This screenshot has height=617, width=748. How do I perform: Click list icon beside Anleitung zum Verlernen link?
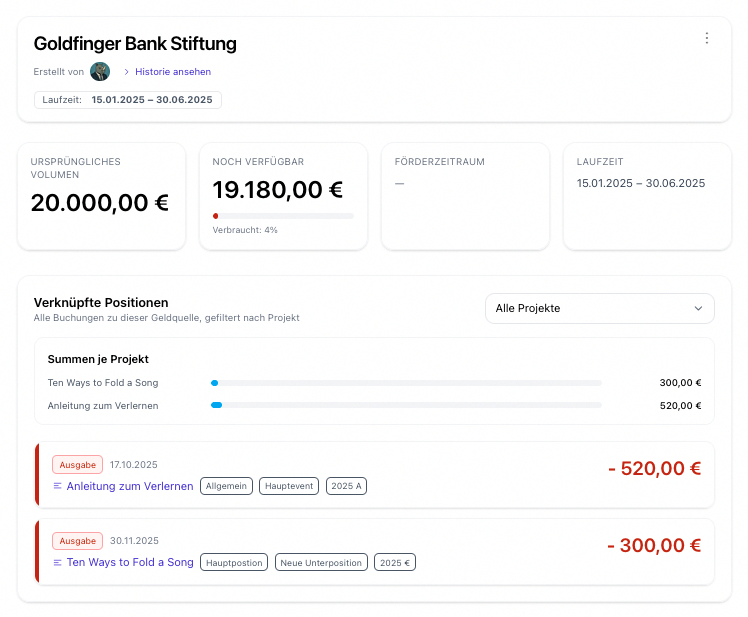click(57, 486)
